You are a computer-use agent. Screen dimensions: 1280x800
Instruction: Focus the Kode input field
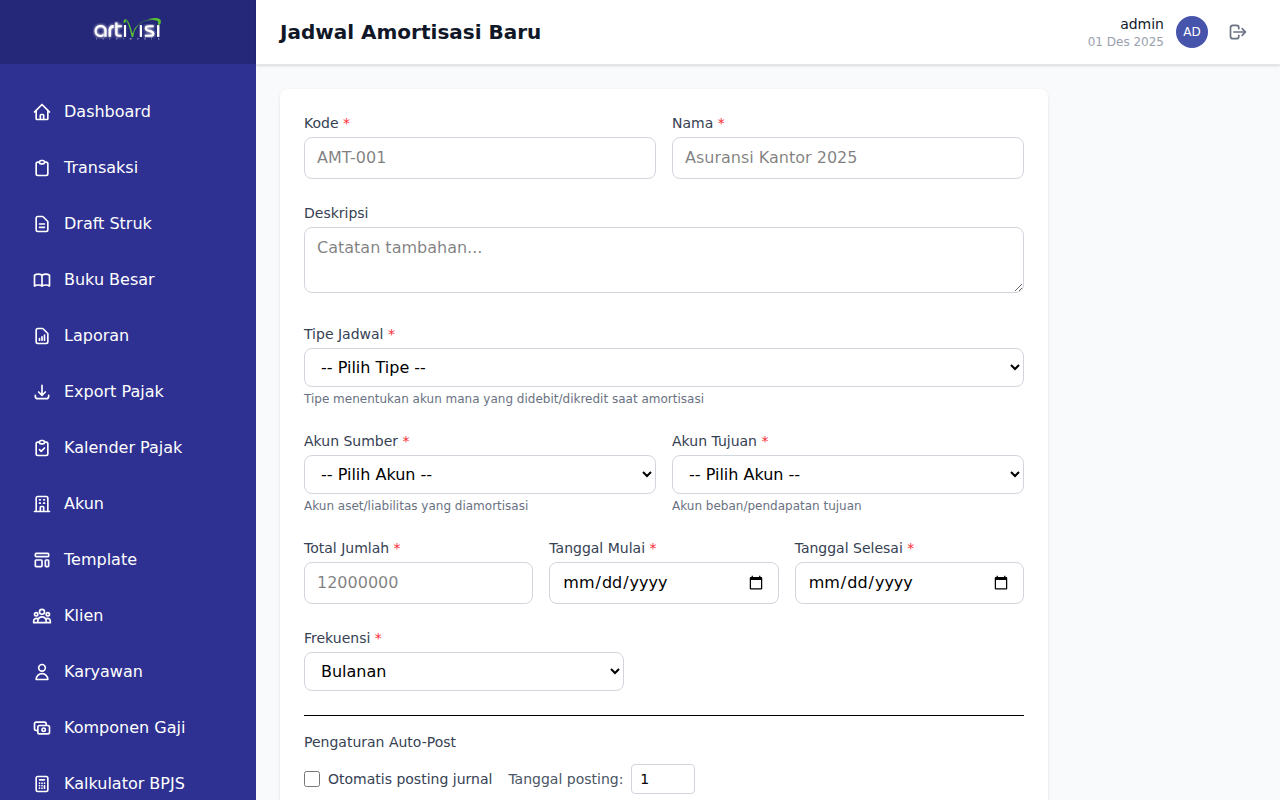coord(479,158)
